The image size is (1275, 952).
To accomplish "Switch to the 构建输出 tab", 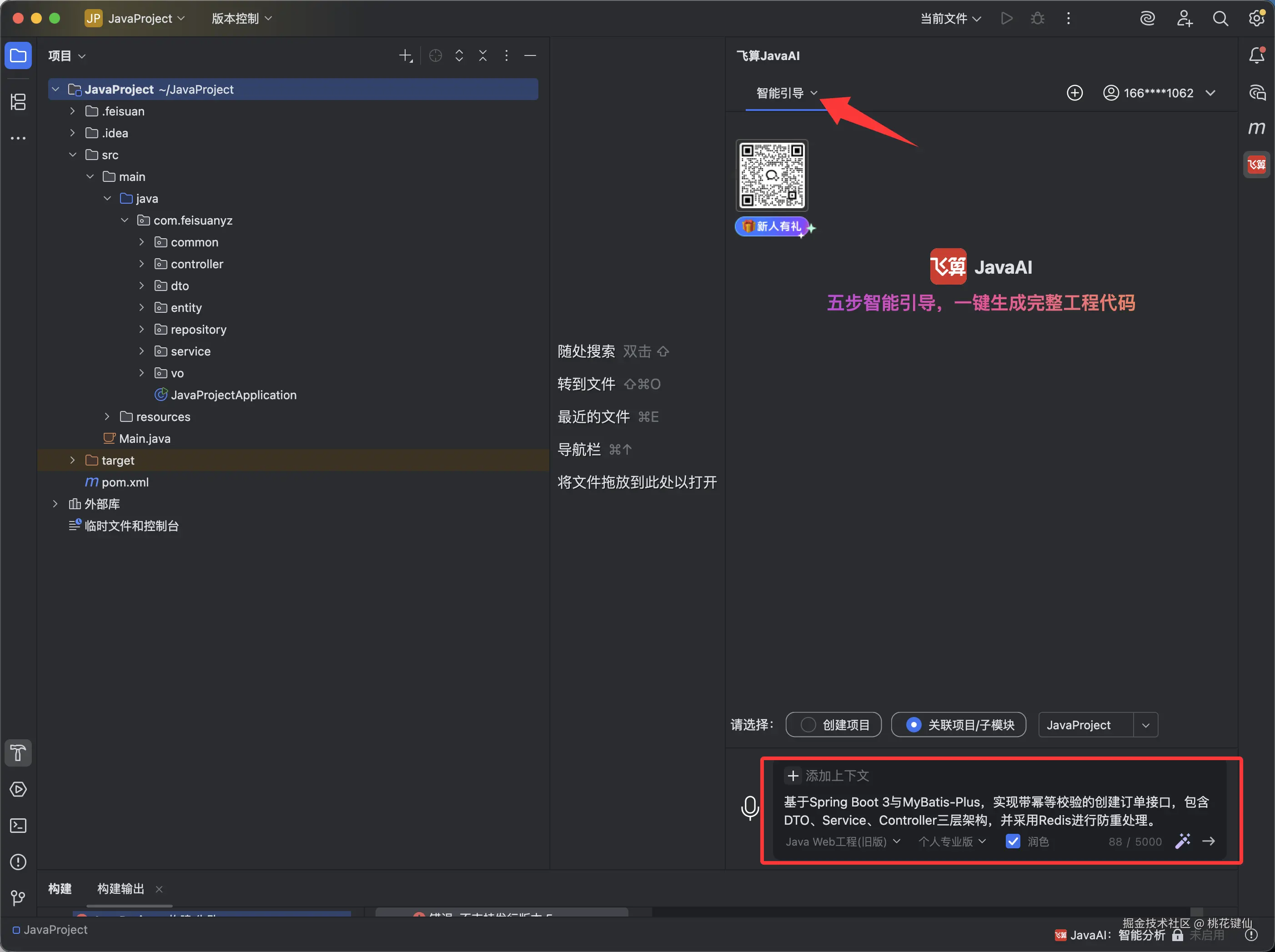I will tap(120, 889).
